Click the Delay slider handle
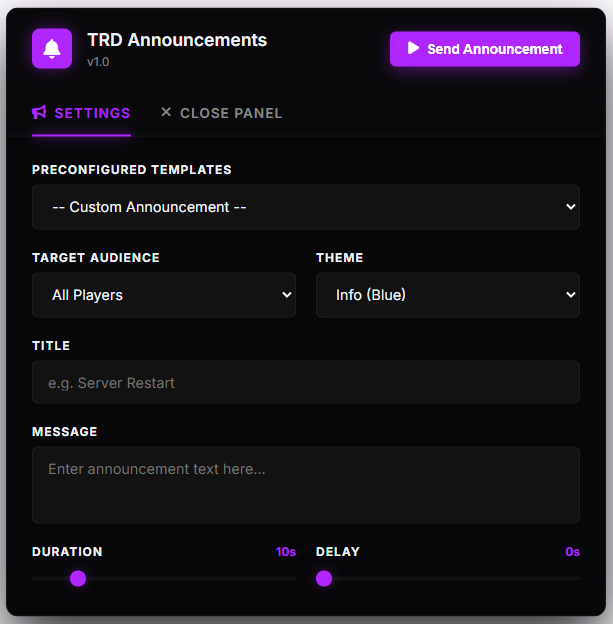This screenshot has width=613, height=624. click(x=324, y=578)
